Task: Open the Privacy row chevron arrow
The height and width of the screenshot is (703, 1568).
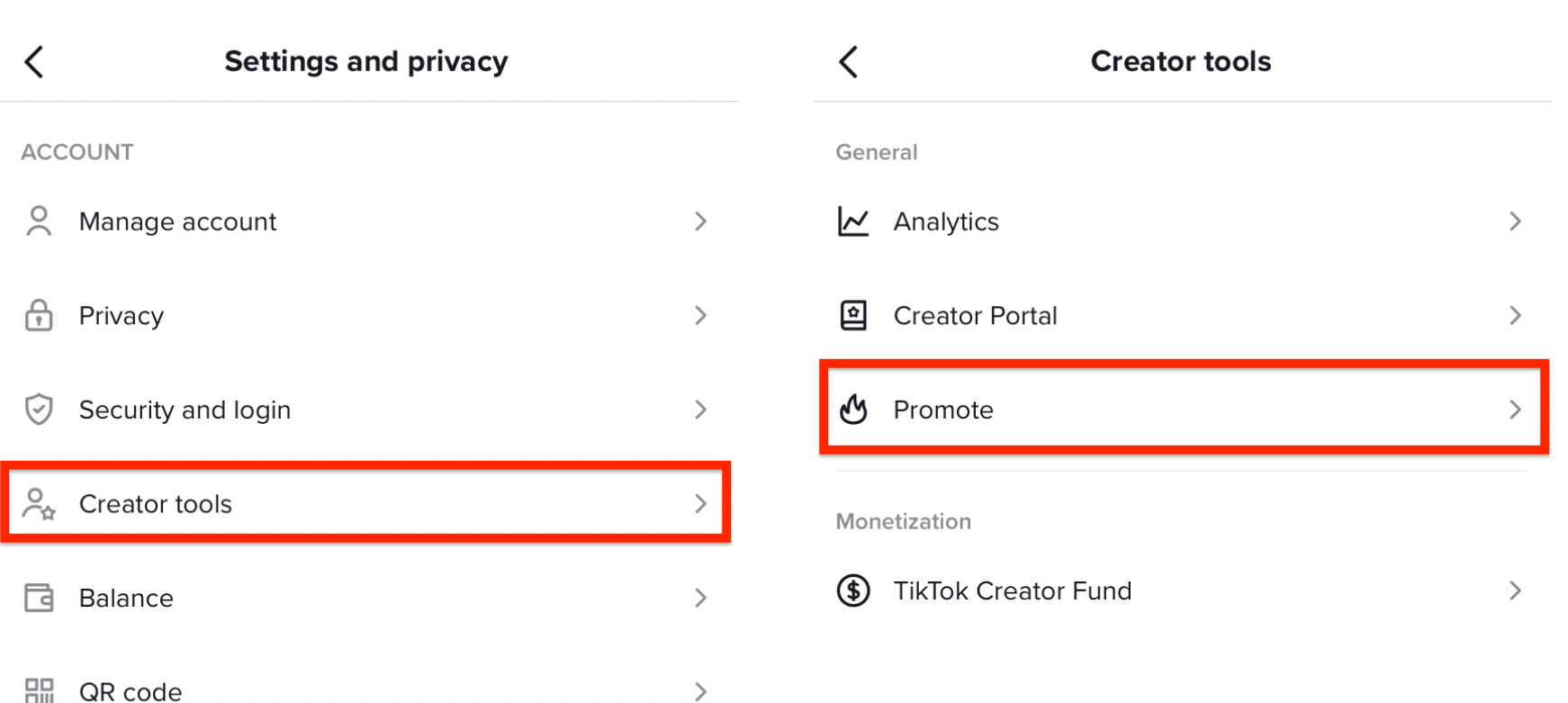Action: (701, 315)
